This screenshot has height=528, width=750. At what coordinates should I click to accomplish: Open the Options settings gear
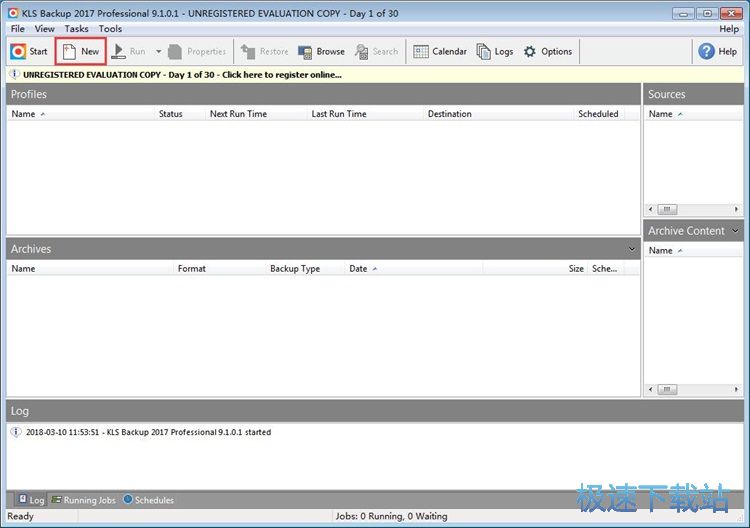[x=547, y=52]
